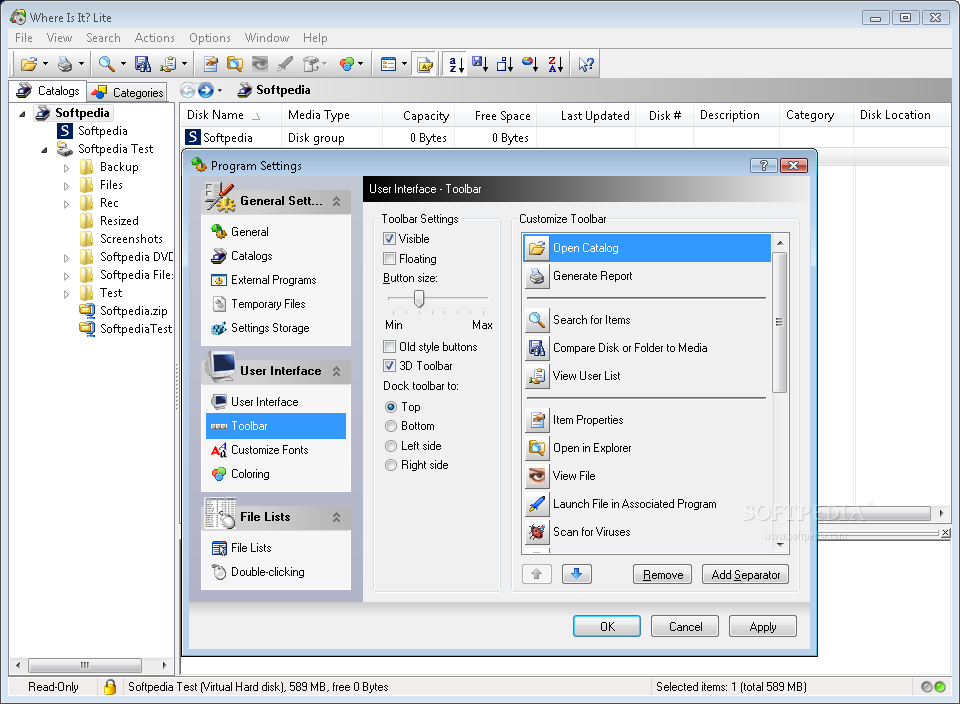Click the blue forward navigation arrow

pos(206,91)
